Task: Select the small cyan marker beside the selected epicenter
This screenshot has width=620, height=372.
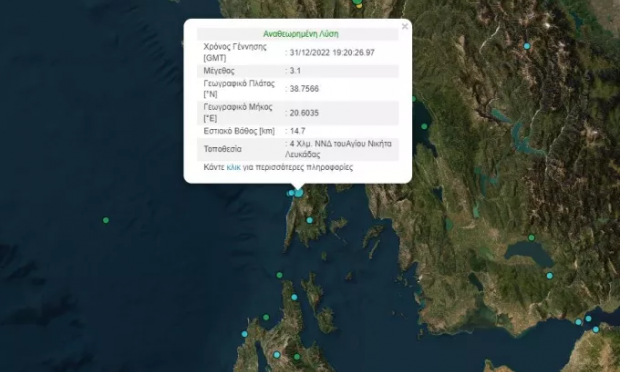Action: click(x=291, y=193)
